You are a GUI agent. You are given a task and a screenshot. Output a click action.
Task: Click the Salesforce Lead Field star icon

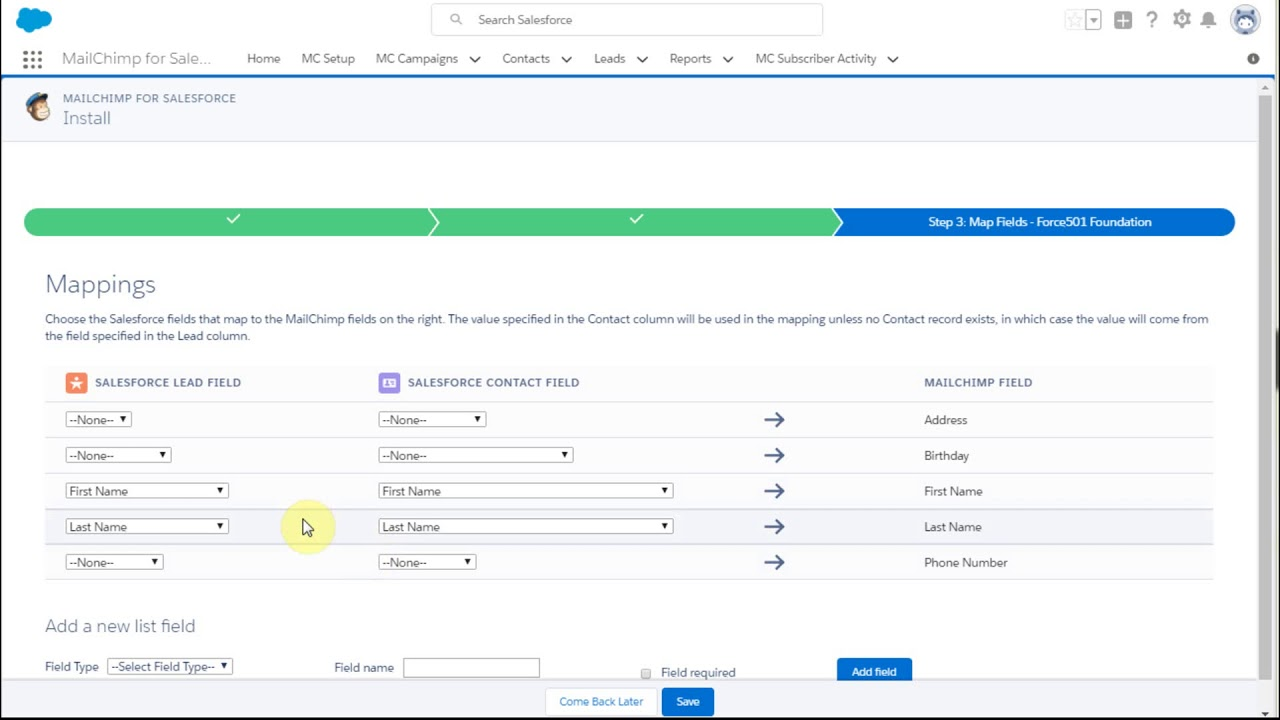pos(76,382)
